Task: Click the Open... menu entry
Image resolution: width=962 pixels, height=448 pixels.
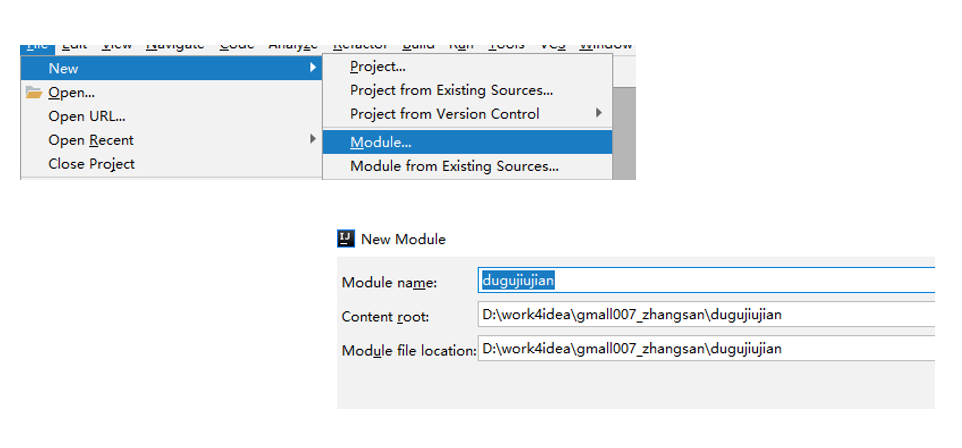Action: point(72,93)
